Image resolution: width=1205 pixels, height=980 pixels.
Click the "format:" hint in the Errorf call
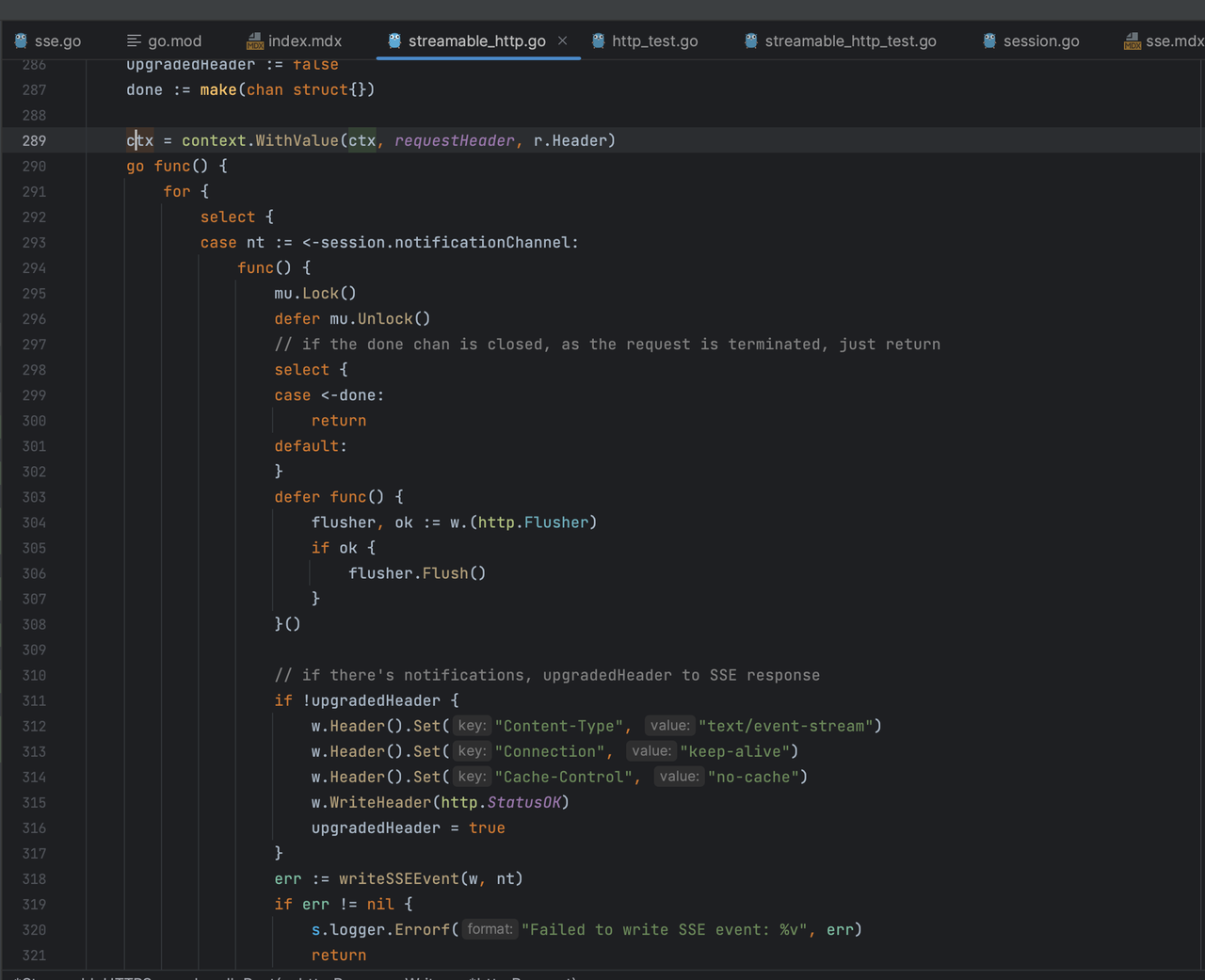(x=490, y=928)
